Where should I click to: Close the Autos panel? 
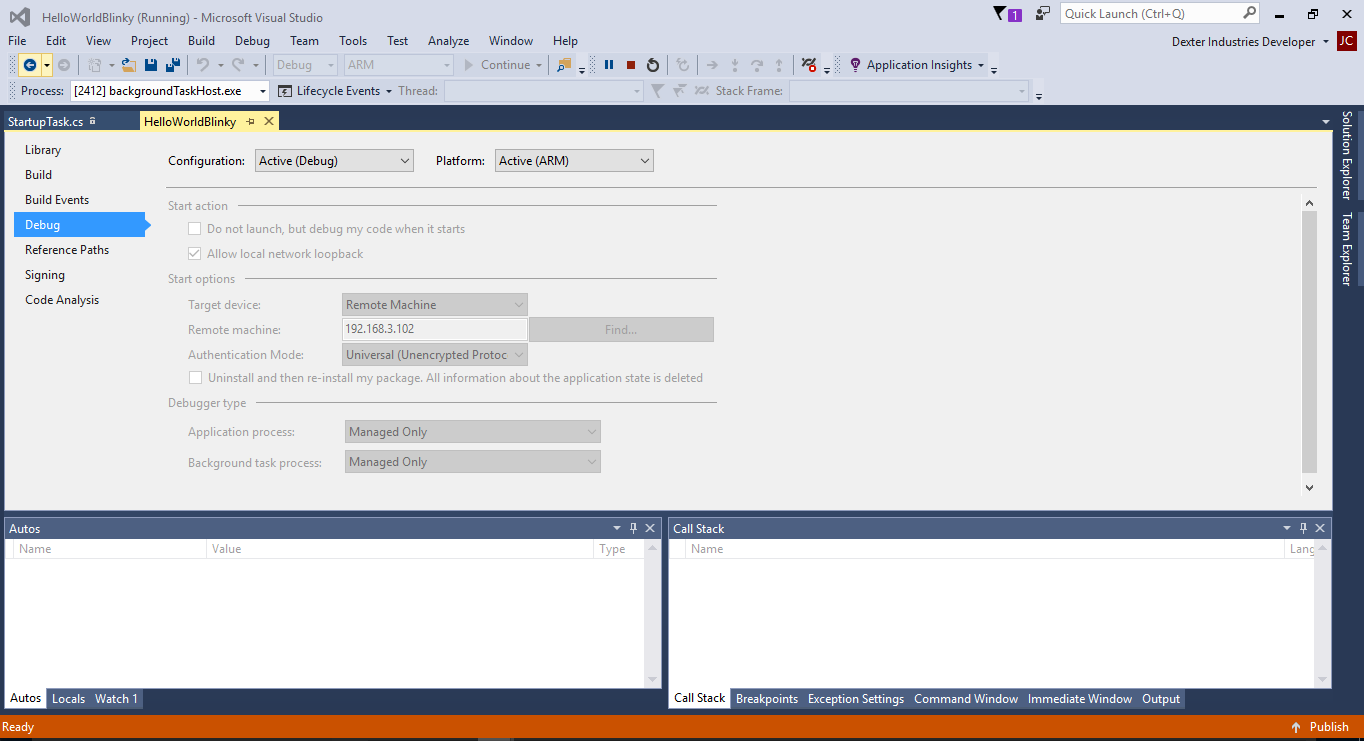pos(650,528)
